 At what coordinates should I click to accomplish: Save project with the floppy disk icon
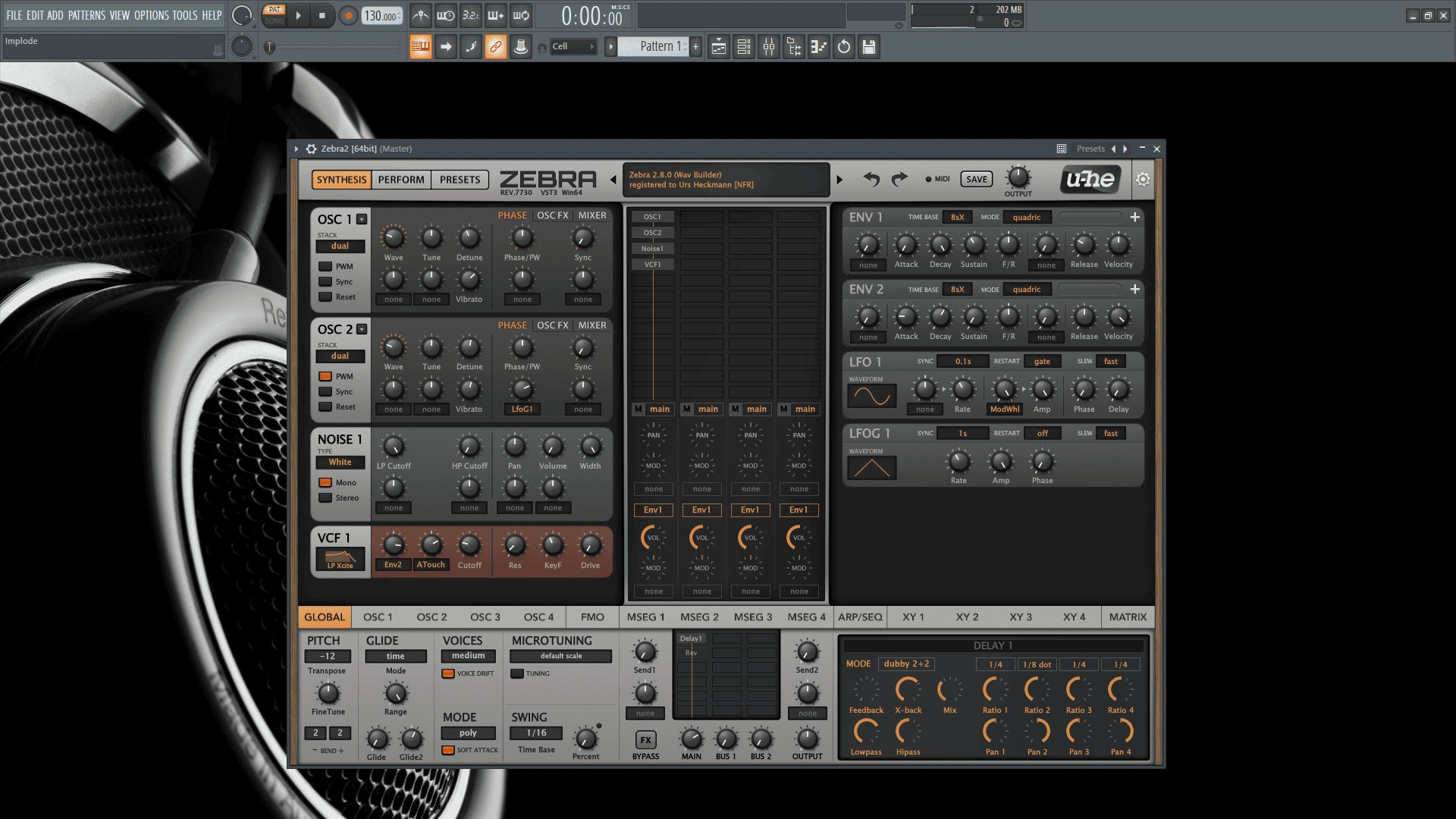pos(869,47)
